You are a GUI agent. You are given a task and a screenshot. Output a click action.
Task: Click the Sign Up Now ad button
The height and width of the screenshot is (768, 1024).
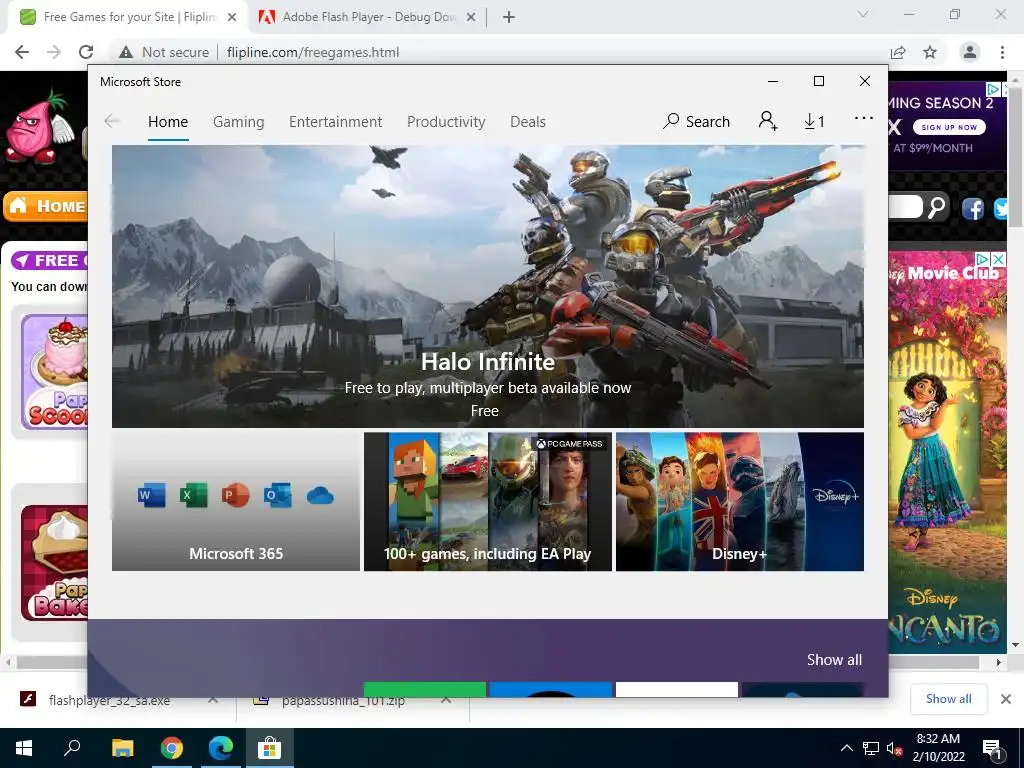point(949,127)
